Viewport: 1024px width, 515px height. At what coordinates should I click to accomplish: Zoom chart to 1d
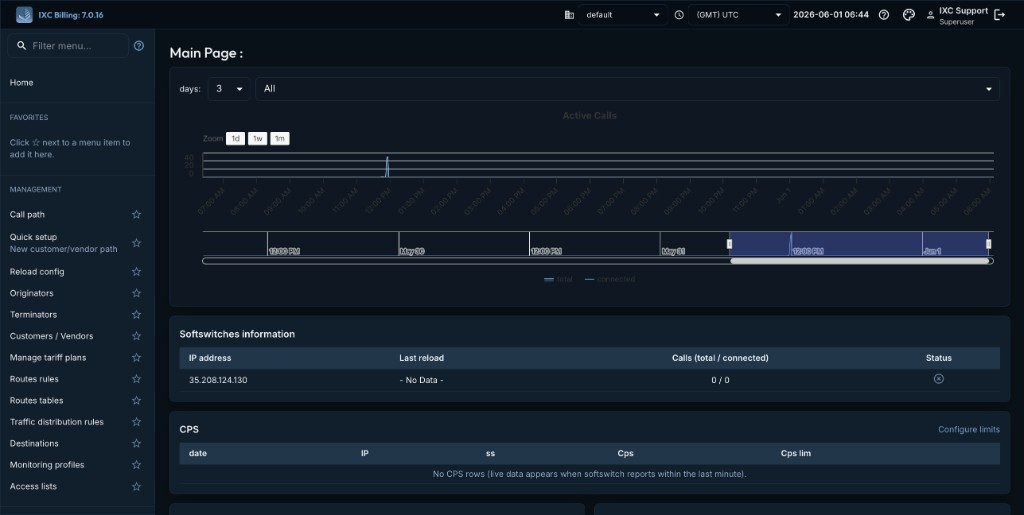pyautogui.click(x=235, y=138)
